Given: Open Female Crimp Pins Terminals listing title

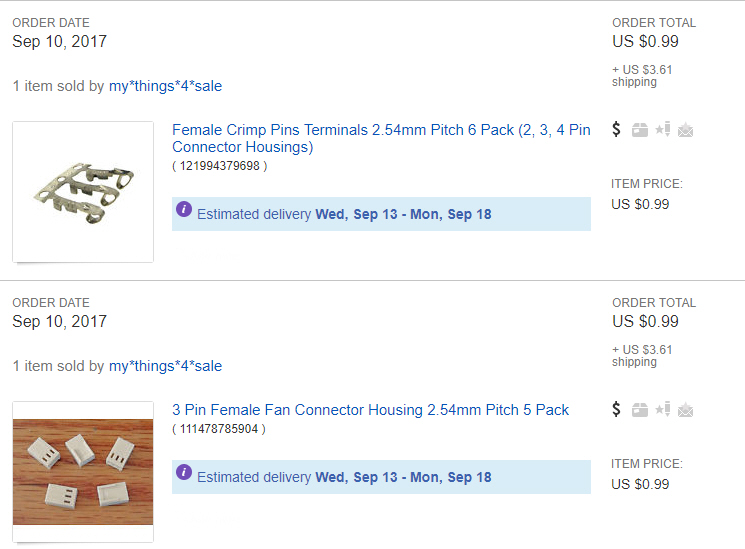Looking at the screenshot, I should (x=381, y=138).
